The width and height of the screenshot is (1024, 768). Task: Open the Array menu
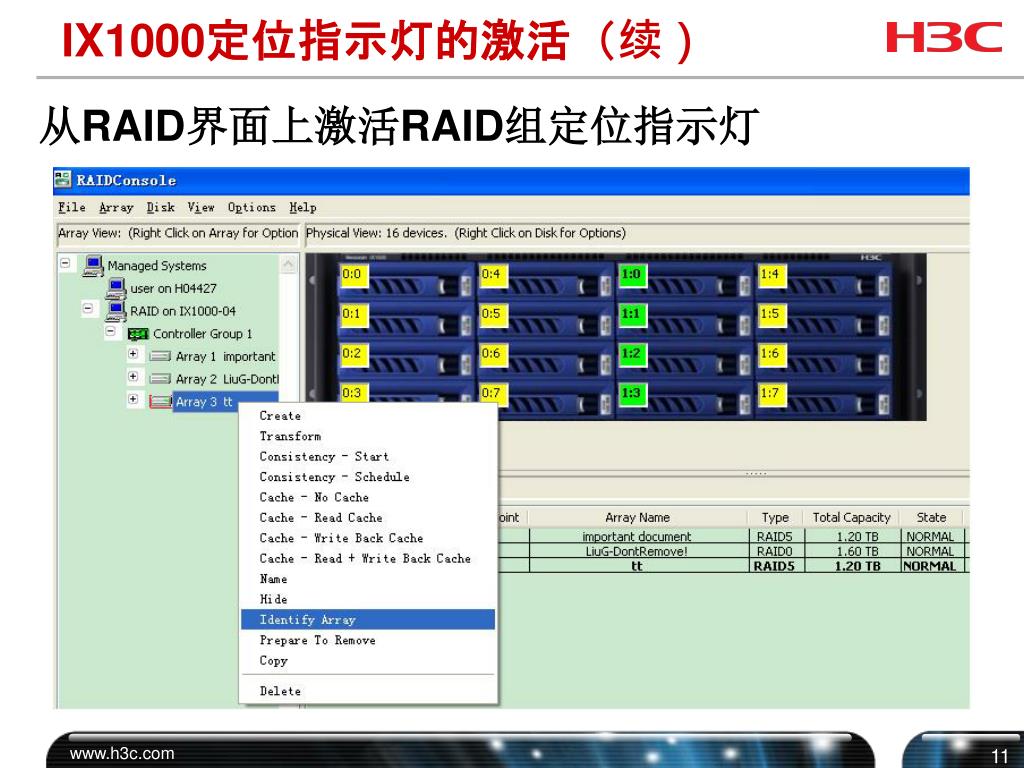pos(116,208)
